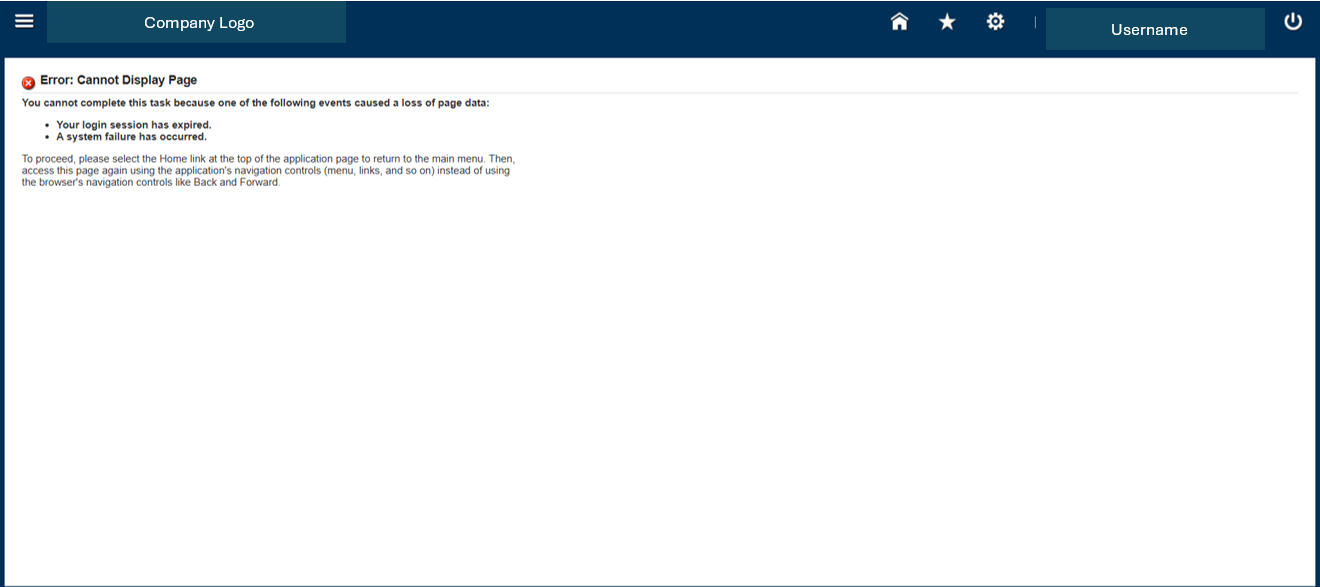Click the Company Logo banner
Image resolution: width=1320 pixels, height=587 pixels.
(x=197, y=23)
